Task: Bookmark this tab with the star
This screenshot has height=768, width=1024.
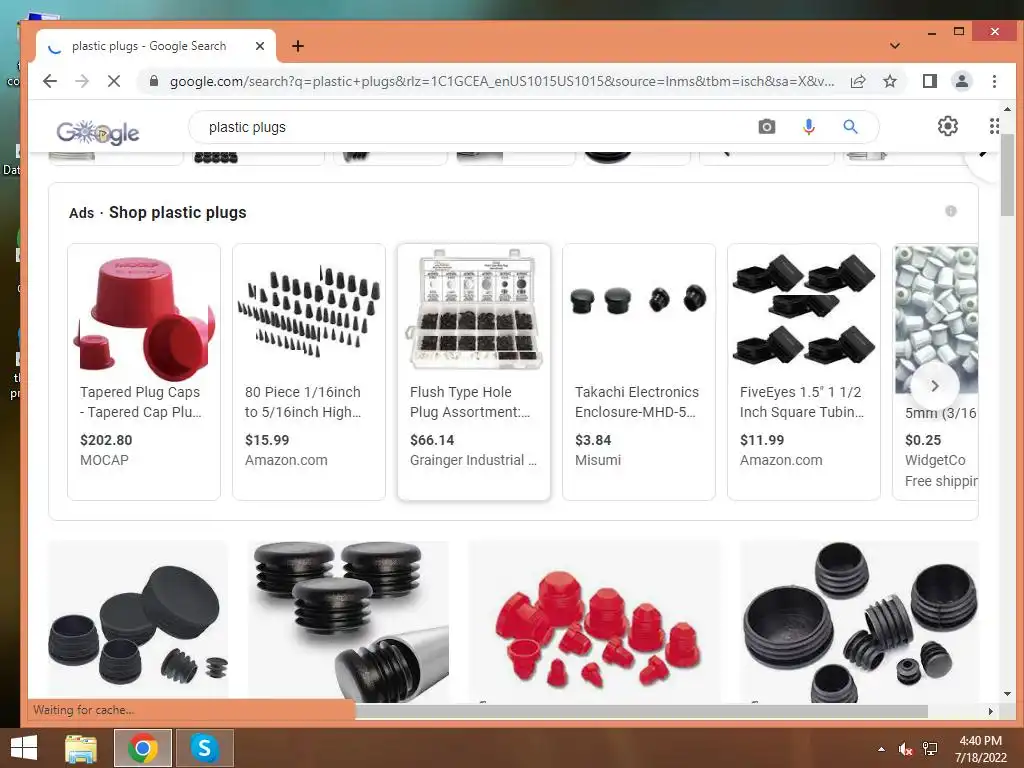Action: [889, 81]
